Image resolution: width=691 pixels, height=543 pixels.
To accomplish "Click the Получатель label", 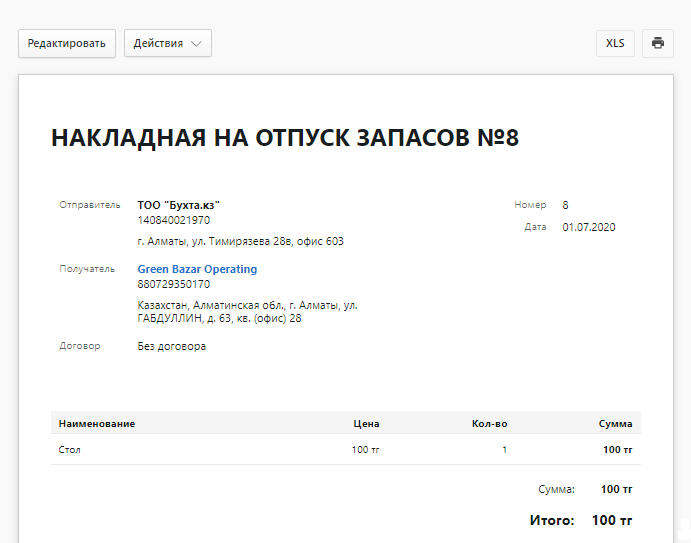I will [87, 269].
